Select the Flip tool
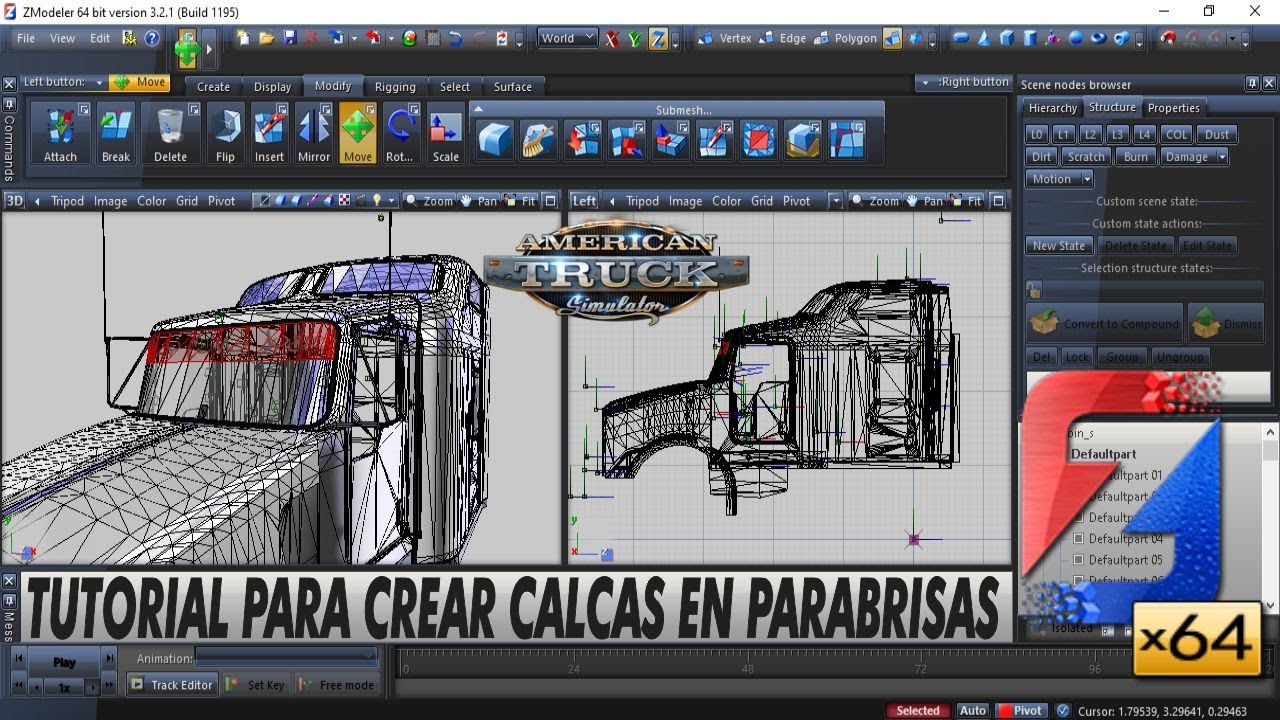1280x720 pixels. tap(225, 133)
